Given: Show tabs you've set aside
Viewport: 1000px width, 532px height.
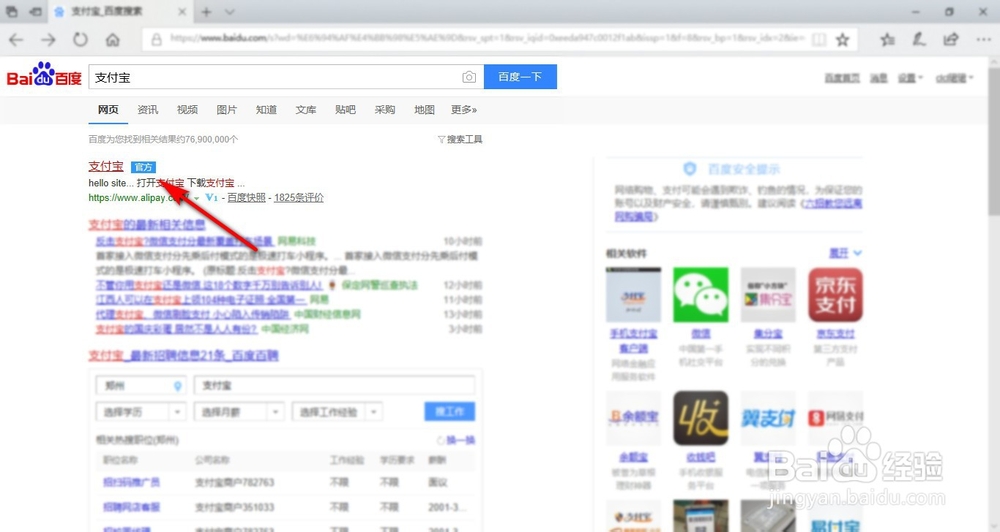Looking at the screenshot, I should [12, 11].
